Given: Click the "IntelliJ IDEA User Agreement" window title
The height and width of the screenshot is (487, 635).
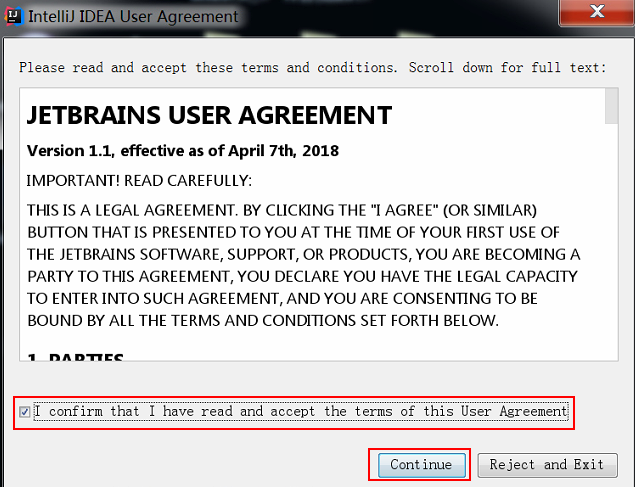Looking at the screenshot, I should pos(133,17).
